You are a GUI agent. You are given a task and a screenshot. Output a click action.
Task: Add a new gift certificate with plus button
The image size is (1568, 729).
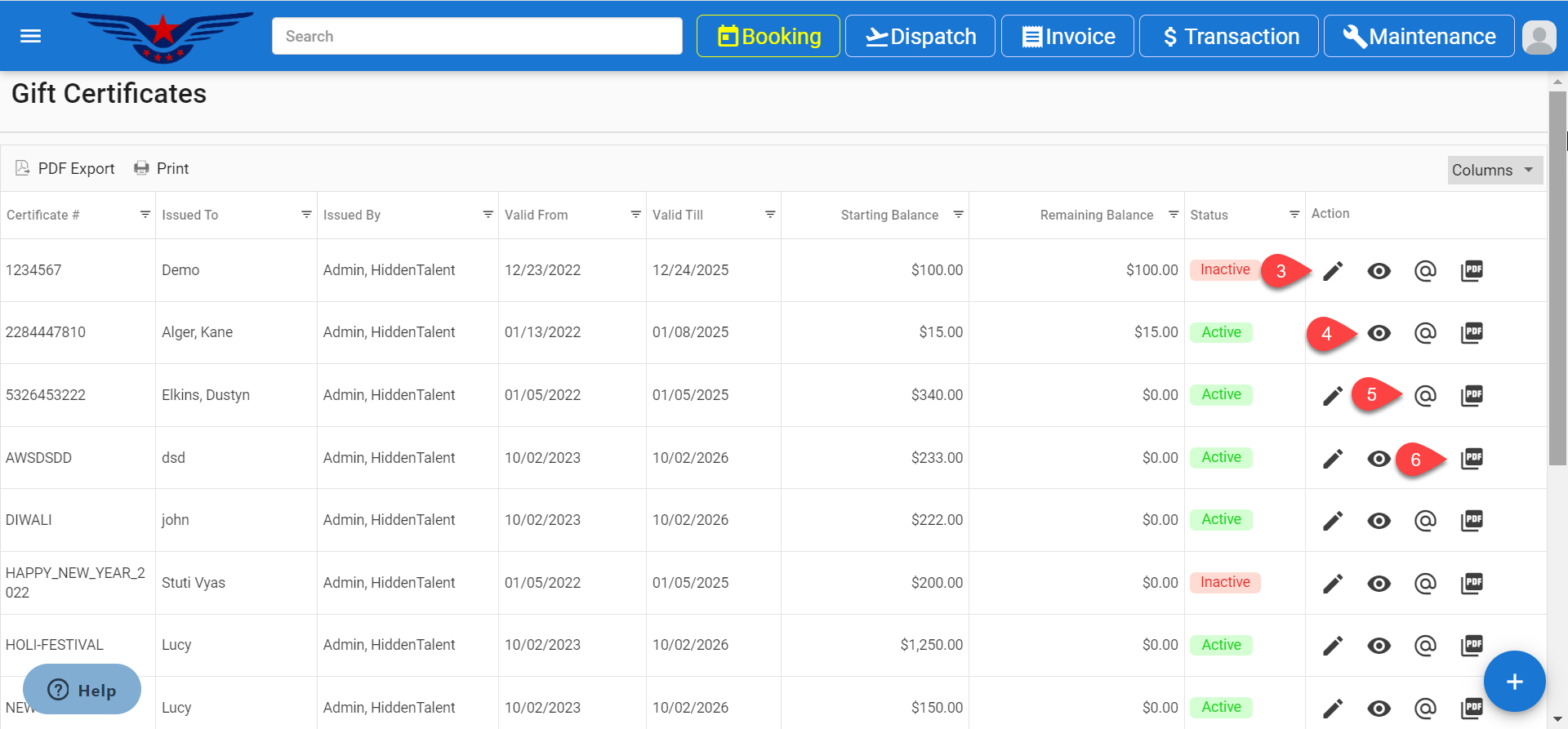(1514, 682)
